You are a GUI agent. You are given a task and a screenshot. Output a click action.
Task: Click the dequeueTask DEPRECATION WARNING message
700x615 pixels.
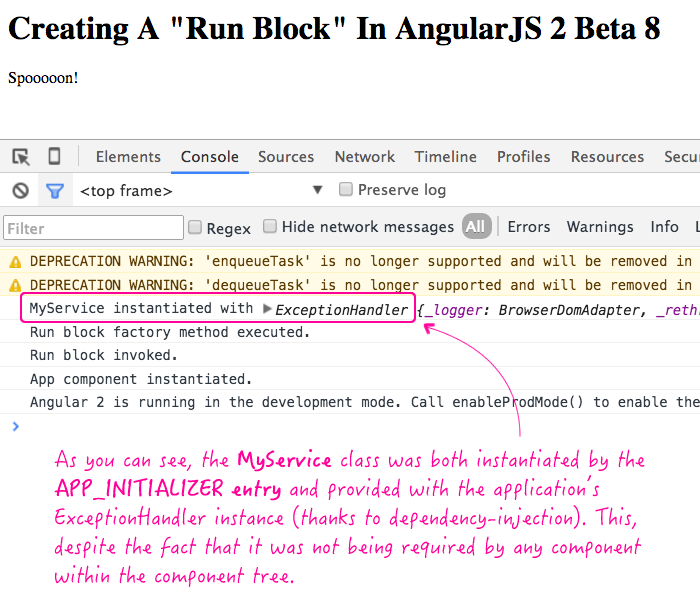[x=361, y=285]
